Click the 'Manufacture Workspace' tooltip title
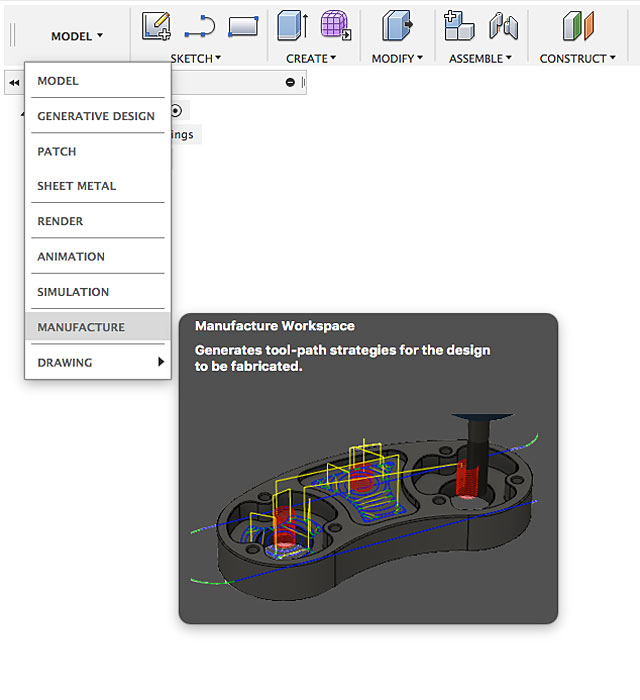 [x=274, y=326]
